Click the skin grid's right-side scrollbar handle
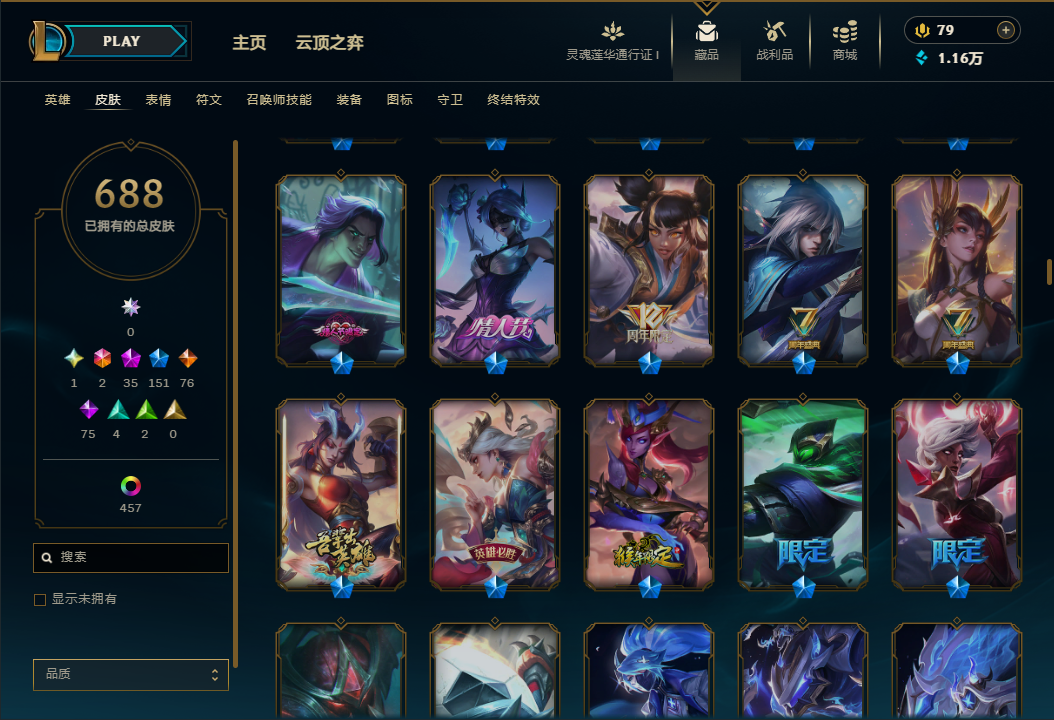 click(x=1049, y=272)
